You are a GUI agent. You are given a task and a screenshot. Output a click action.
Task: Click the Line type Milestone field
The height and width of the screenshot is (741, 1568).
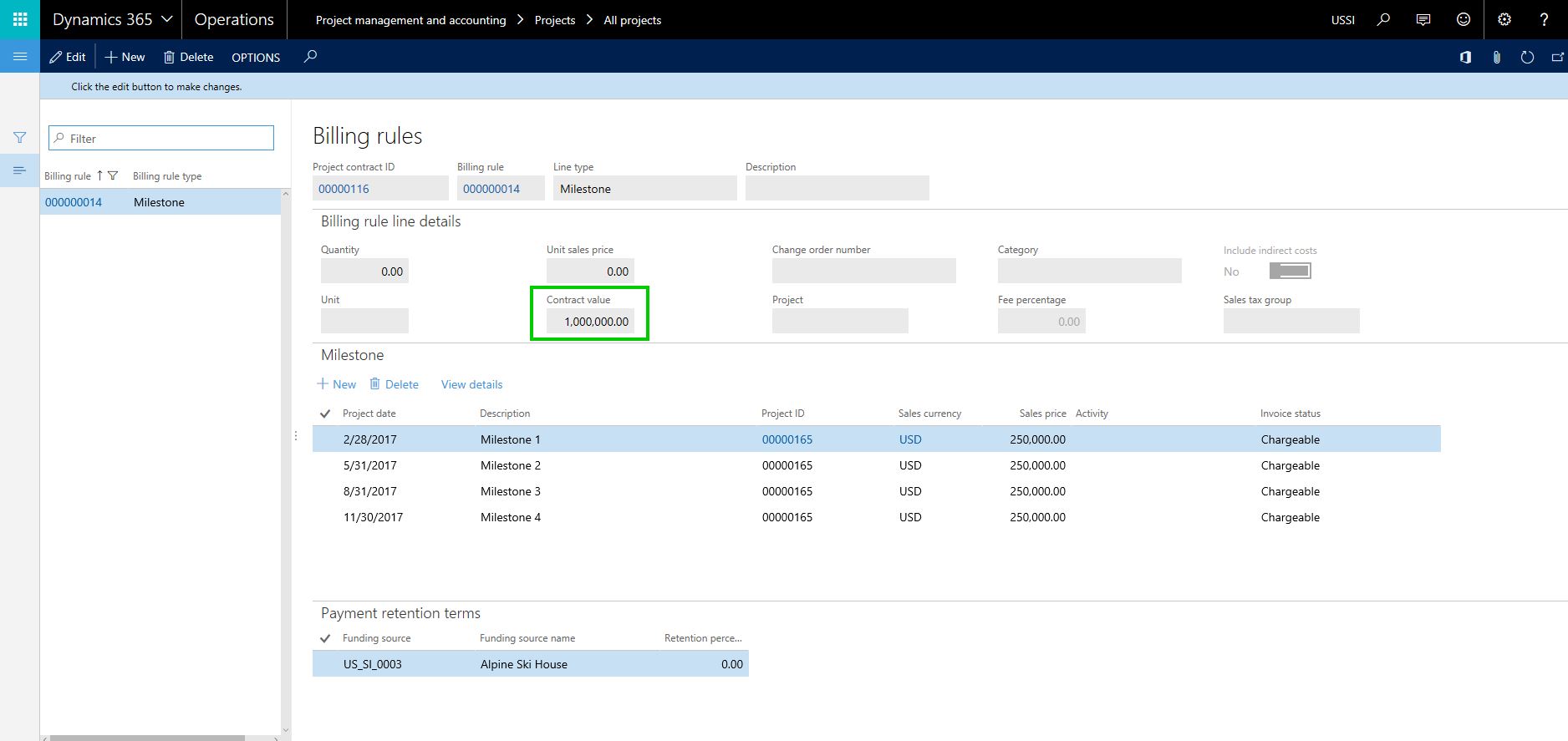644,188
